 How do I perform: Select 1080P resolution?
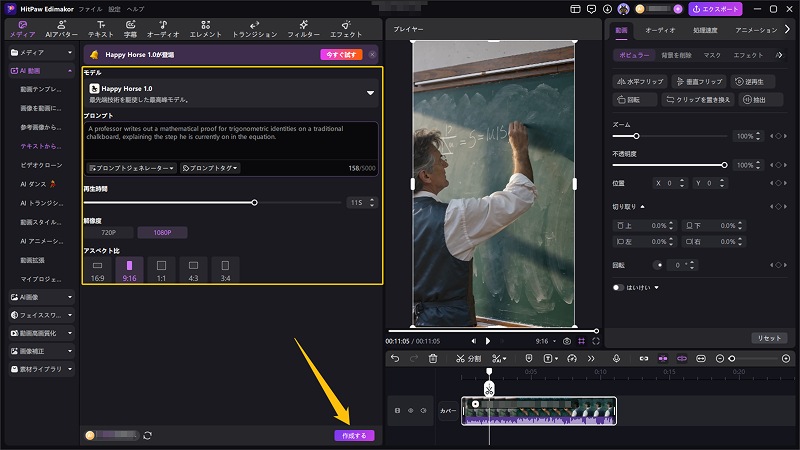pyautogui.click(x=162, y=233)
